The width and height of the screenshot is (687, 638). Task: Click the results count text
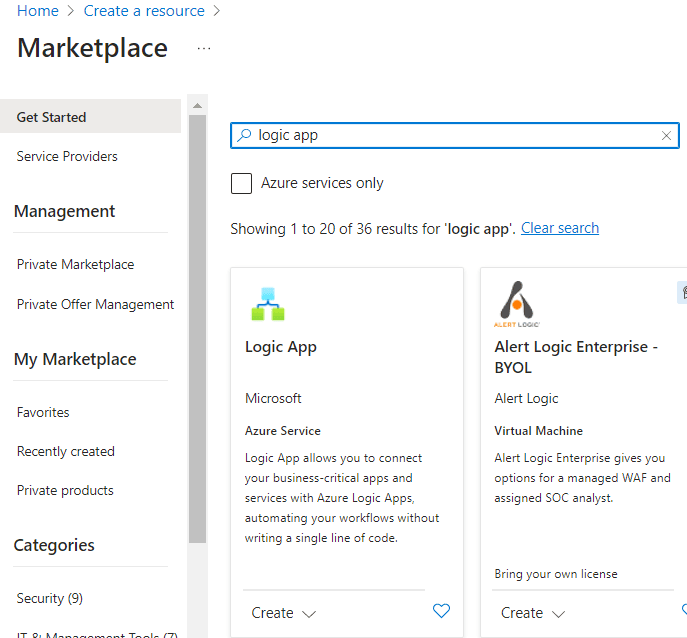pos(373,229)
